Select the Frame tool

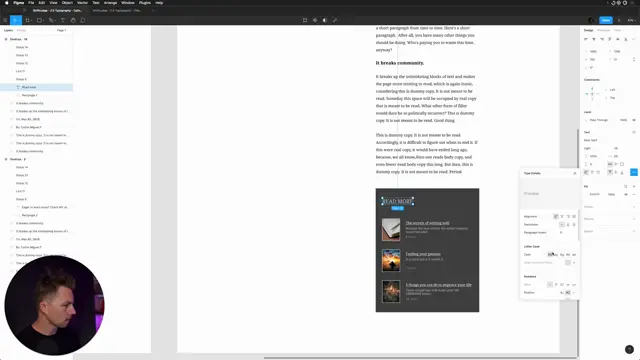[x=28, y=20]
